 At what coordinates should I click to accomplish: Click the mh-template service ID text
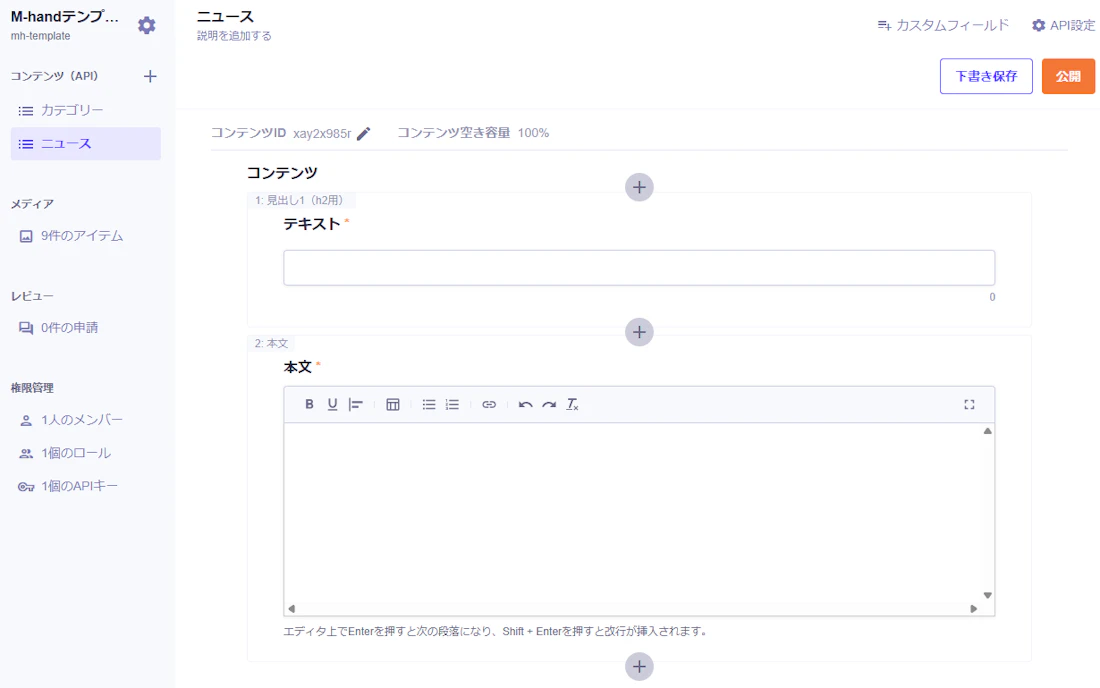point(41,36)
